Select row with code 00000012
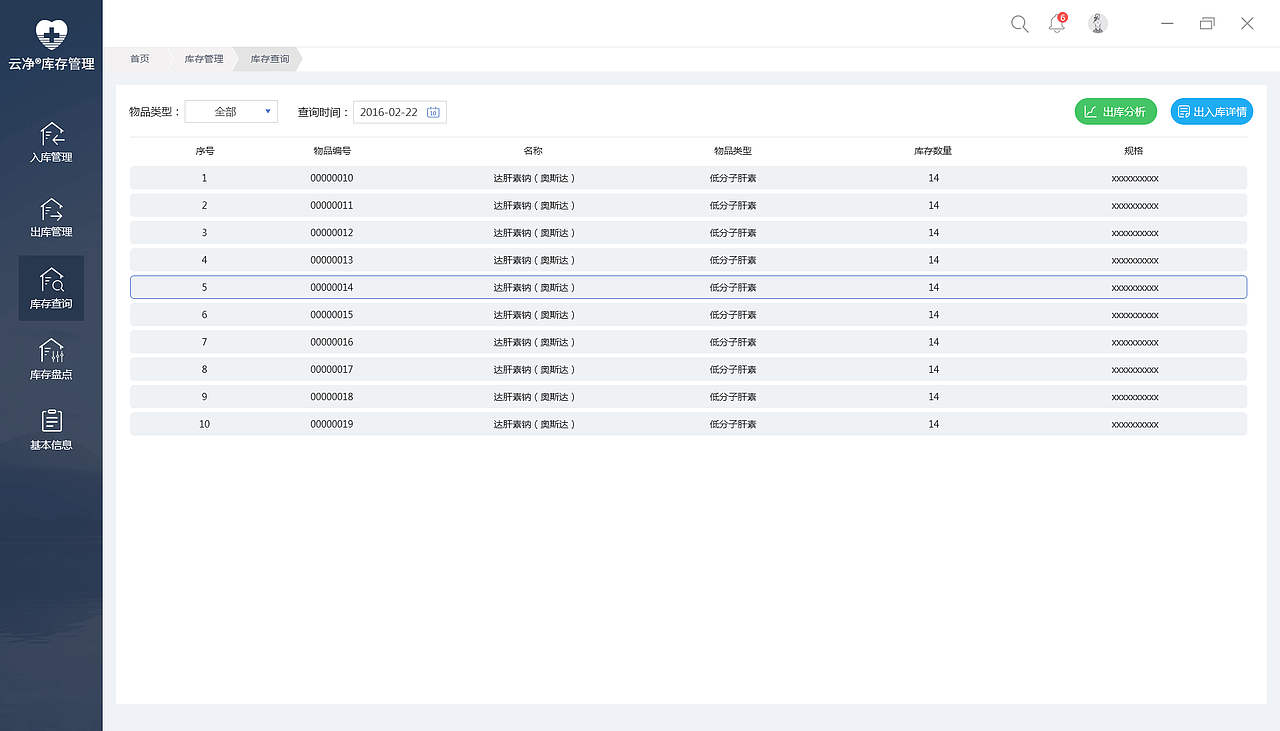Image resolution: width=1280 pixels, height=731 pixels. click(x=688, y=232)
